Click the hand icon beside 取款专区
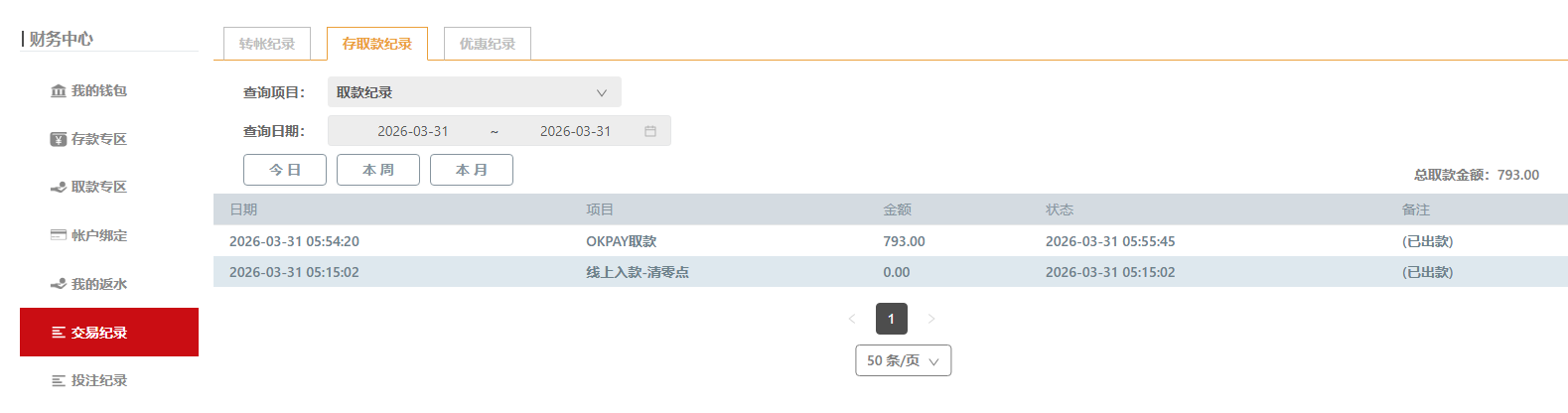Screen dimensions: 1568x413 click(59, 187)
